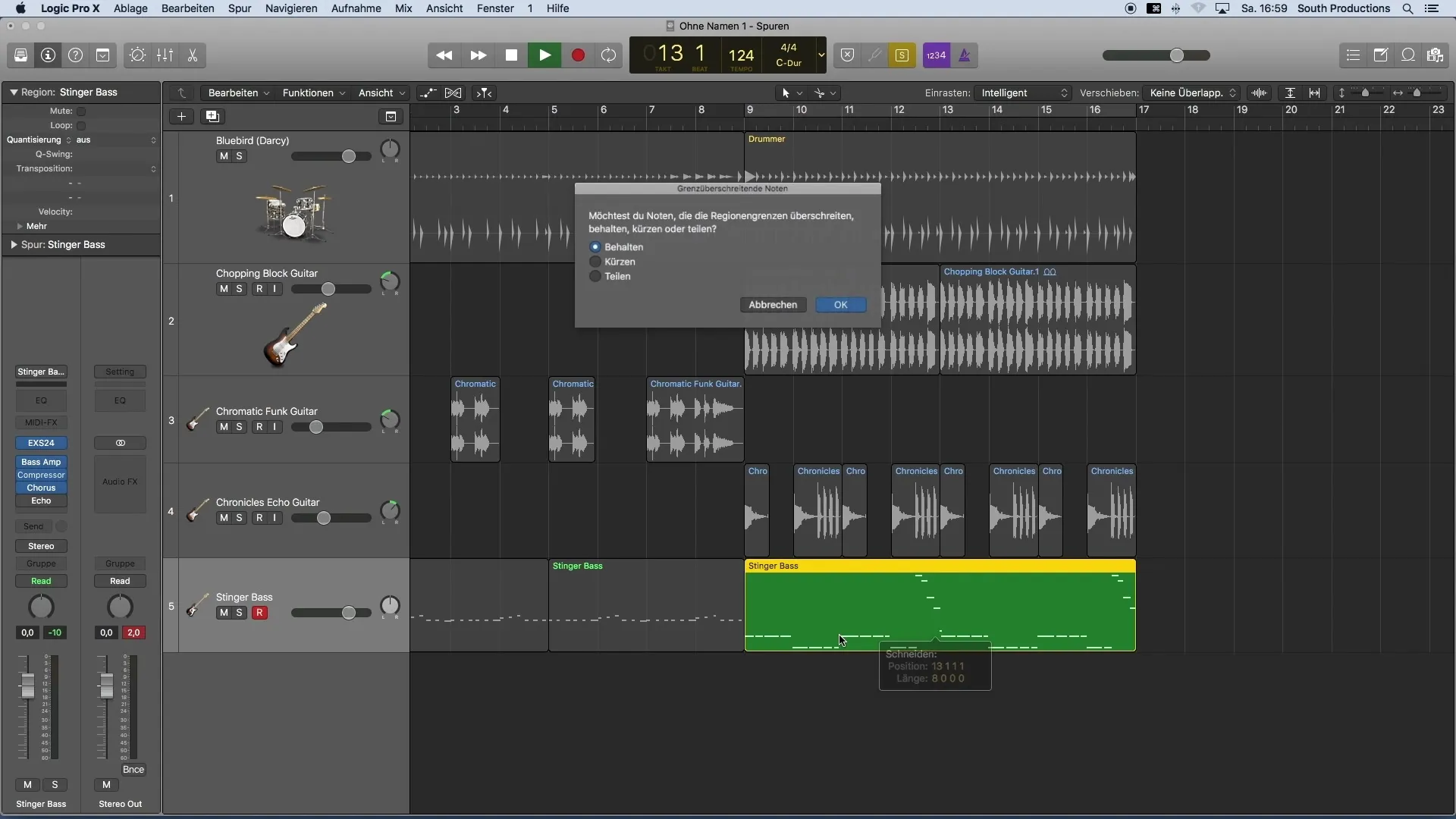Toggle the purple Count-in 1234 button
The image size is (1456, 819).
pos(937,55)
